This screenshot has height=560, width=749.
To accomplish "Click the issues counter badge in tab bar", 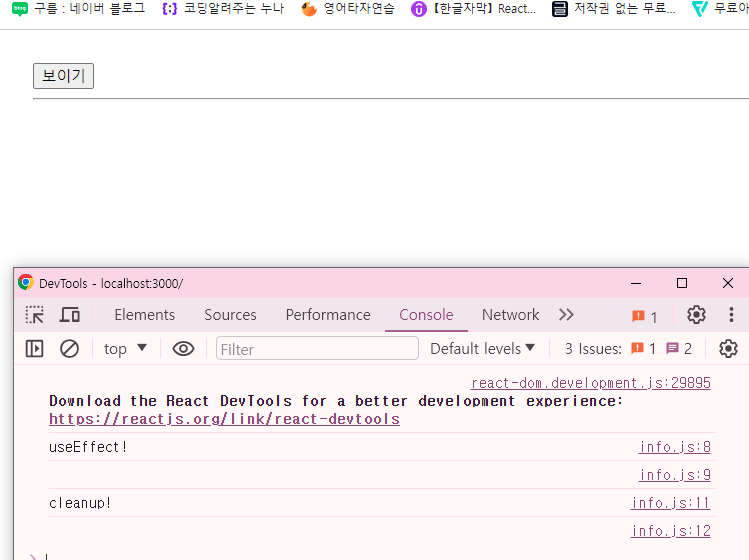I will [x=644, y=316].
